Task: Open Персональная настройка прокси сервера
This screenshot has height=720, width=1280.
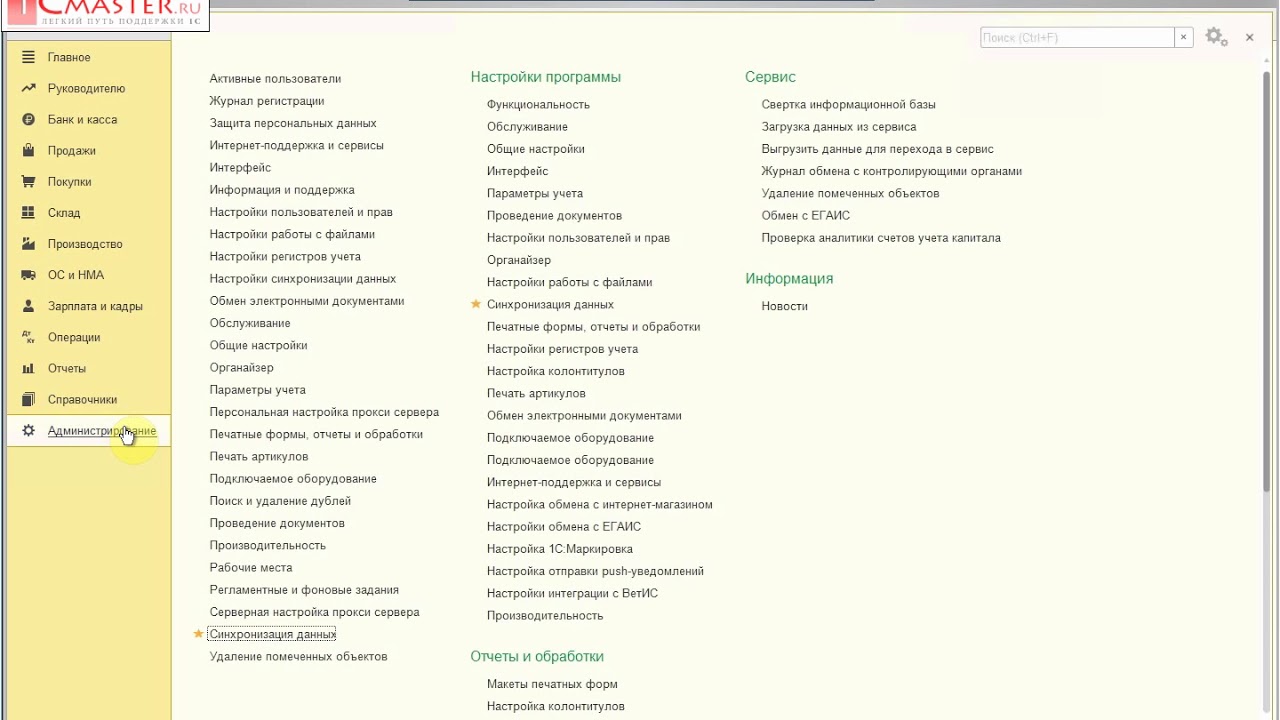Action: (324, 412)
